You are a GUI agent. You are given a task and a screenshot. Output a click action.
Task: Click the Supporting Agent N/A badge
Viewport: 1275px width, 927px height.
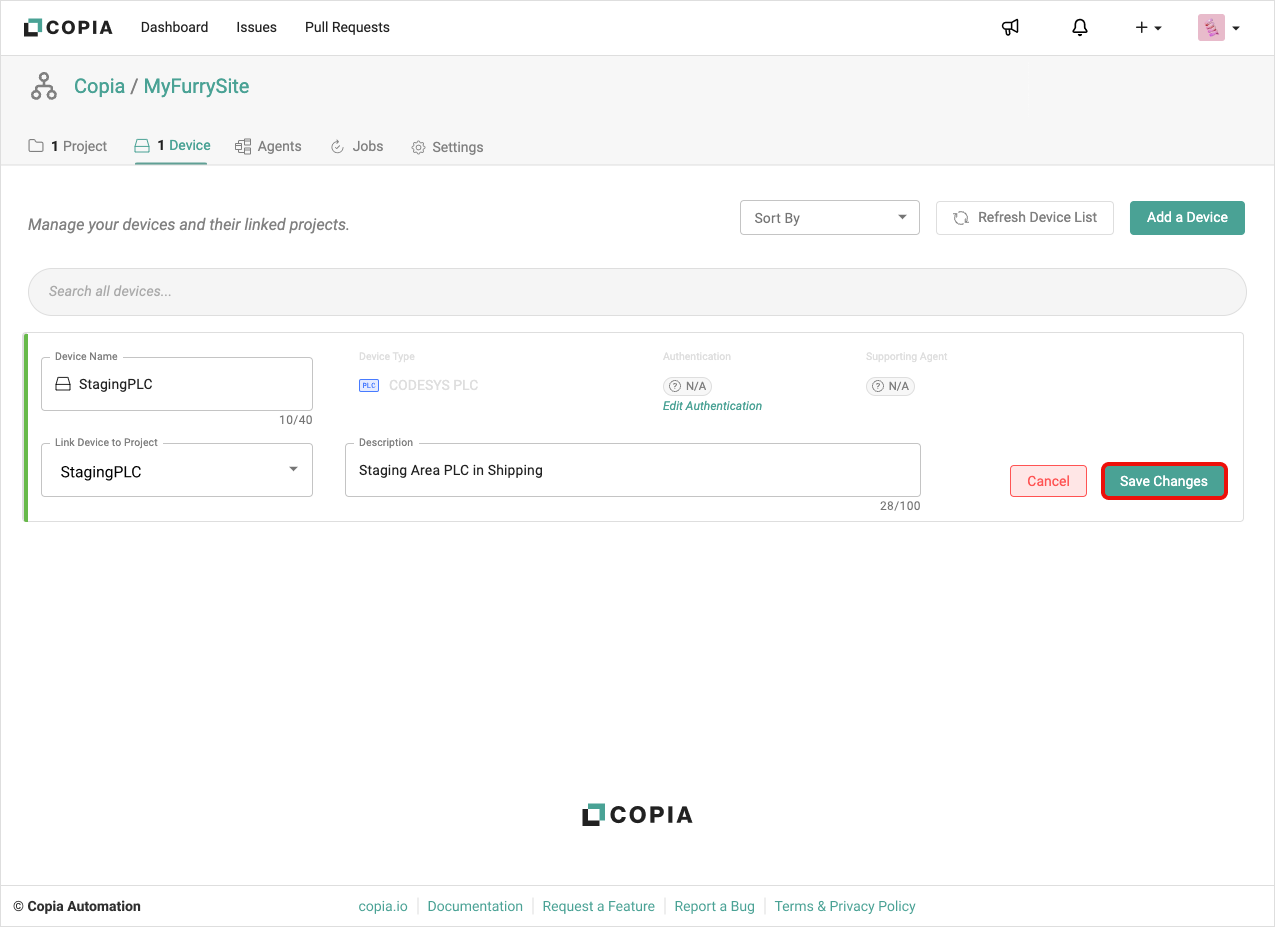pyautogui.click(x=890, y=386)
